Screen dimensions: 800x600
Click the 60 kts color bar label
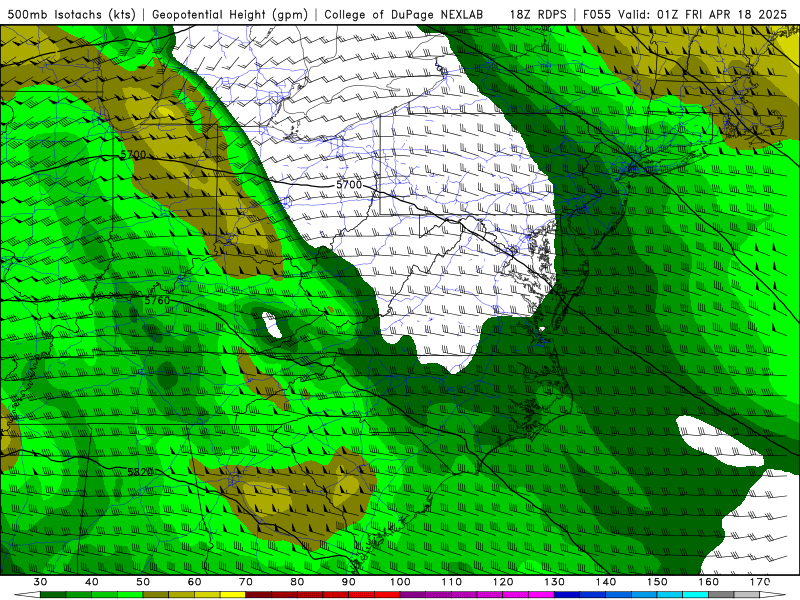click(194, 582)
